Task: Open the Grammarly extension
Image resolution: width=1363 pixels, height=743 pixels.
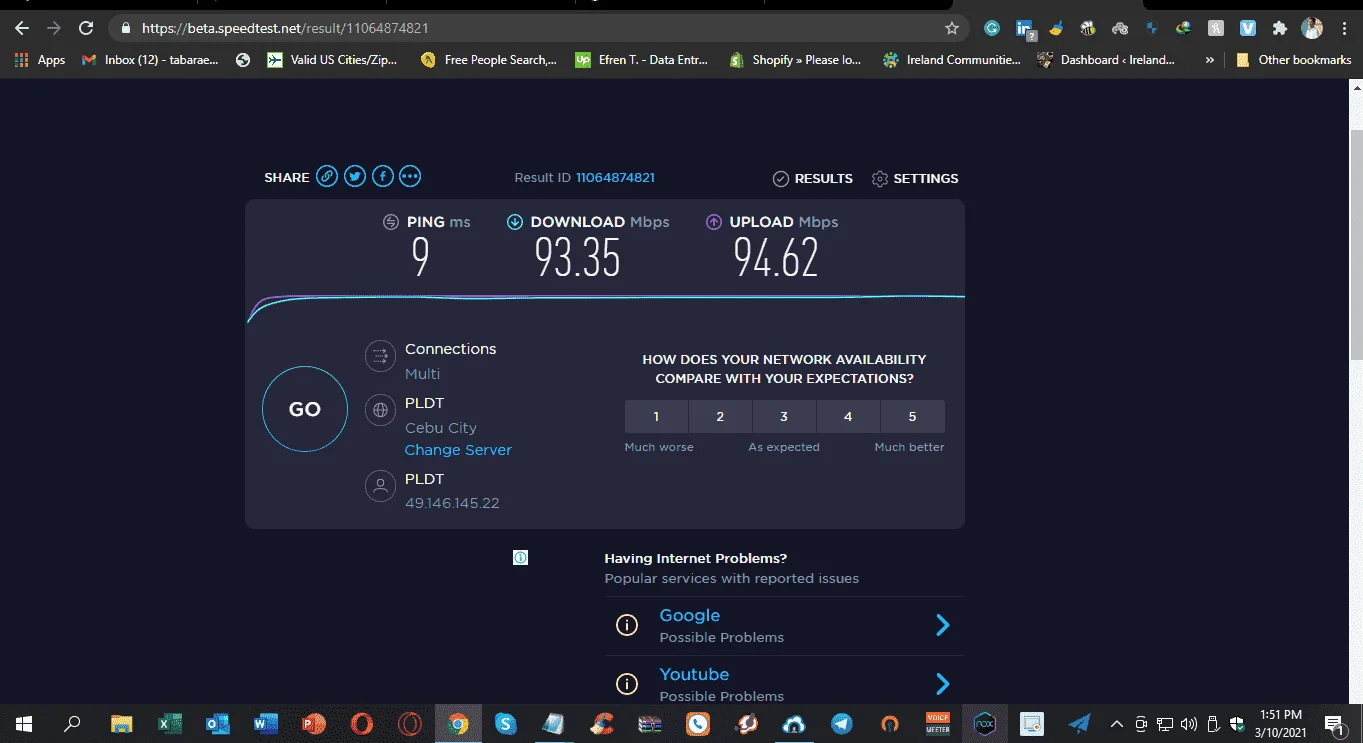Action: coord(992,28)
